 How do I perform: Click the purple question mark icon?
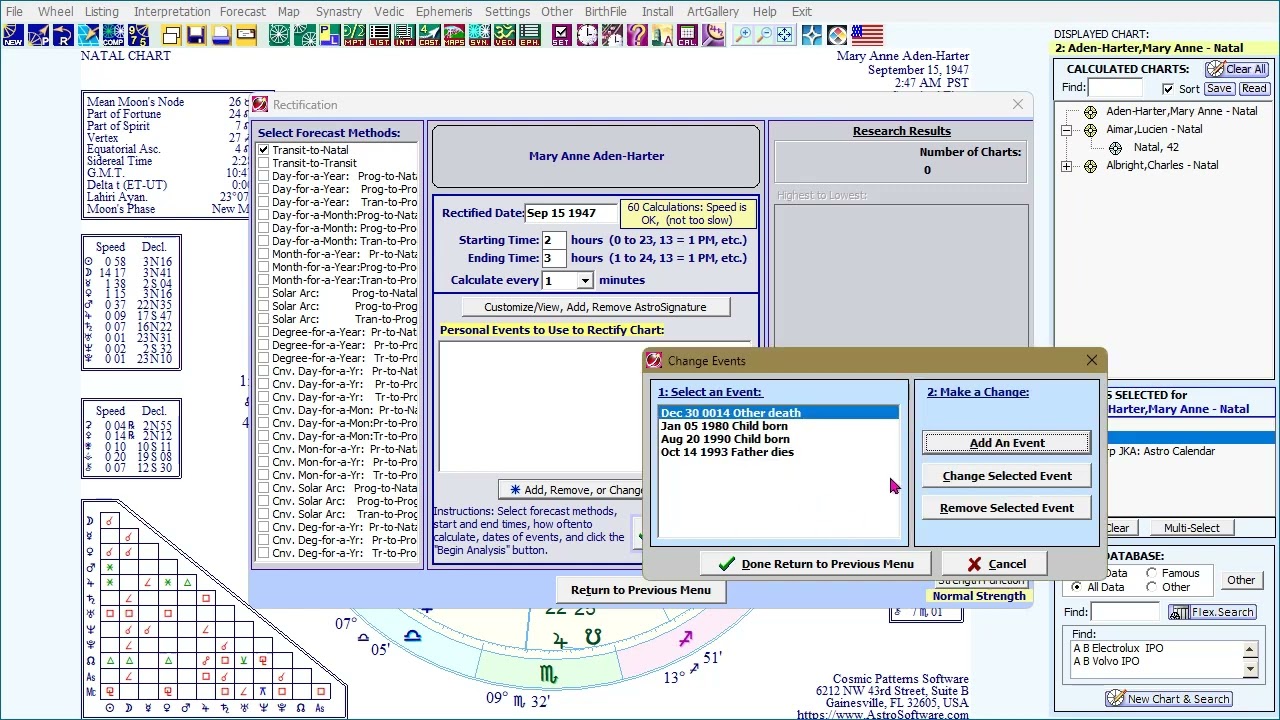click(637, 36)
